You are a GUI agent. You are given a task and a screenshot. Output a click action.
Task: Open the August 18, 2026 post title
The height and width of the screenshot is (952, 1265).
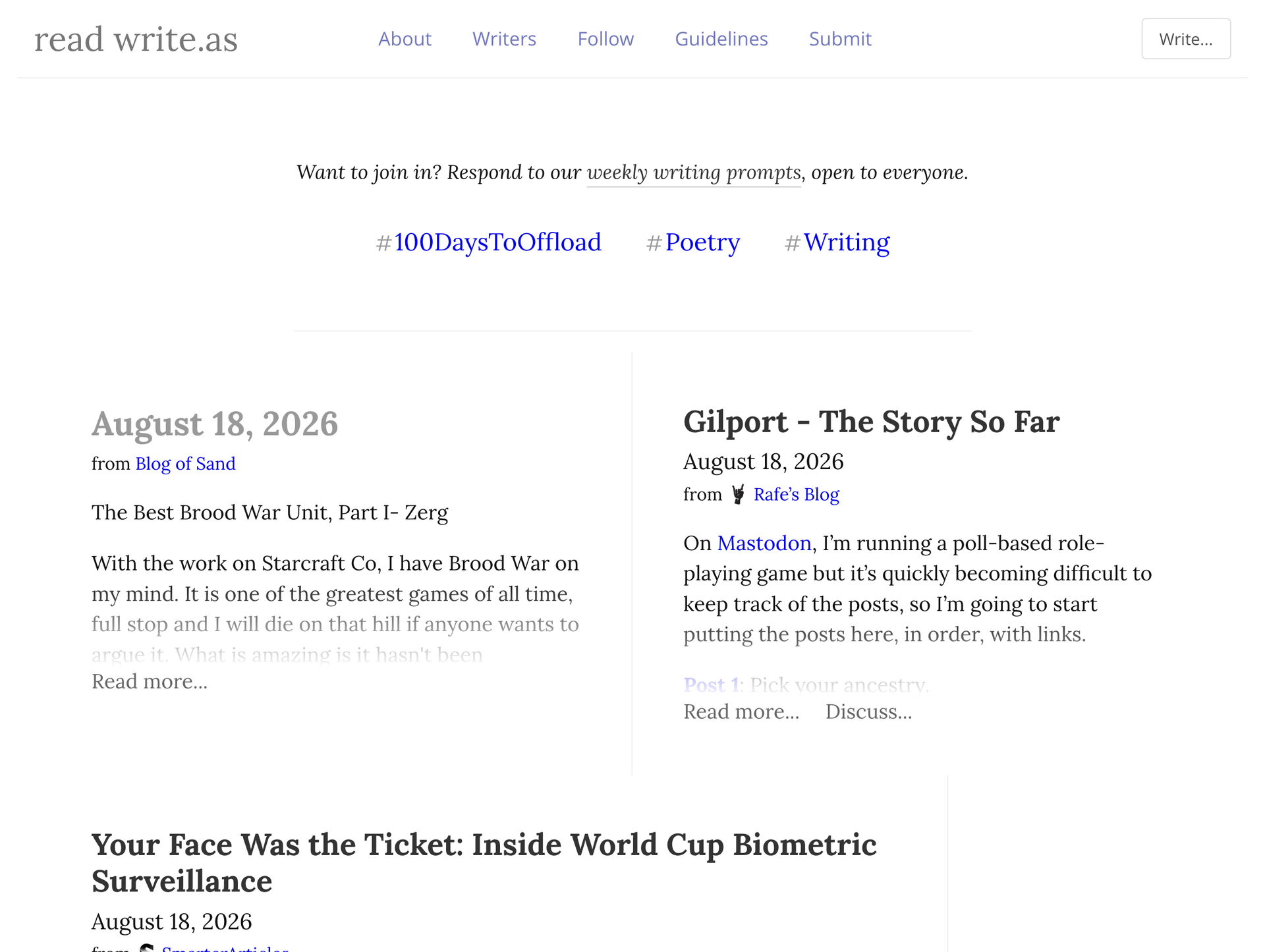coord(215,423)
